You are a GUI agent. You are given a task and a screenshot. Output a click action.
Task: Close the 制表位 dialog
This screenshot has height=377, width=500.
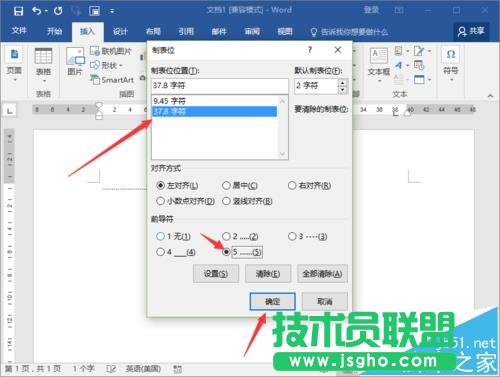click(x=338, y=50)
